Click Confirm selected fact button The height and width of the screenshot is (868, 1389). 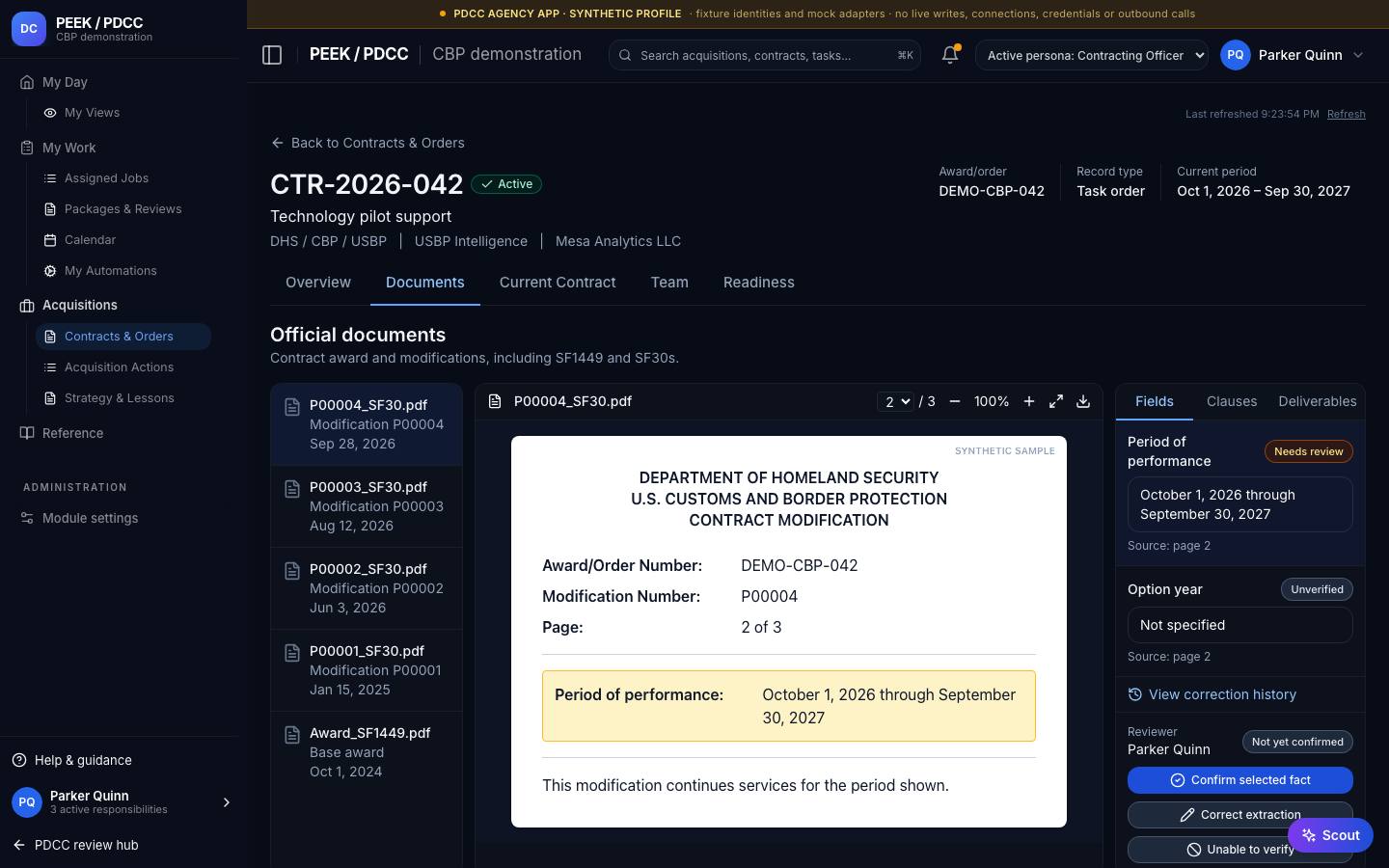tap(1240, 780)
